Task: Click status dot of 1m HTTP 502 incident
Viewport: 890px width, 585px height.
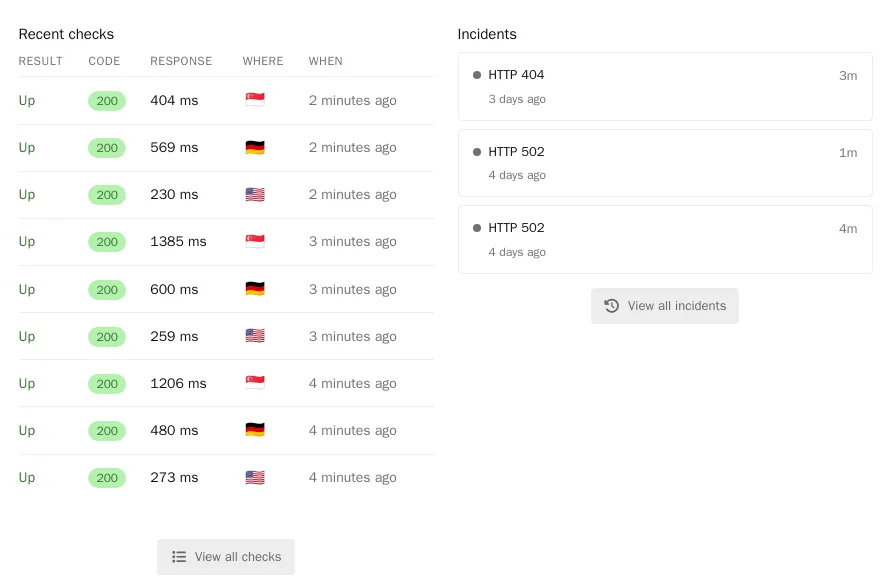Action: pos(477,152)
